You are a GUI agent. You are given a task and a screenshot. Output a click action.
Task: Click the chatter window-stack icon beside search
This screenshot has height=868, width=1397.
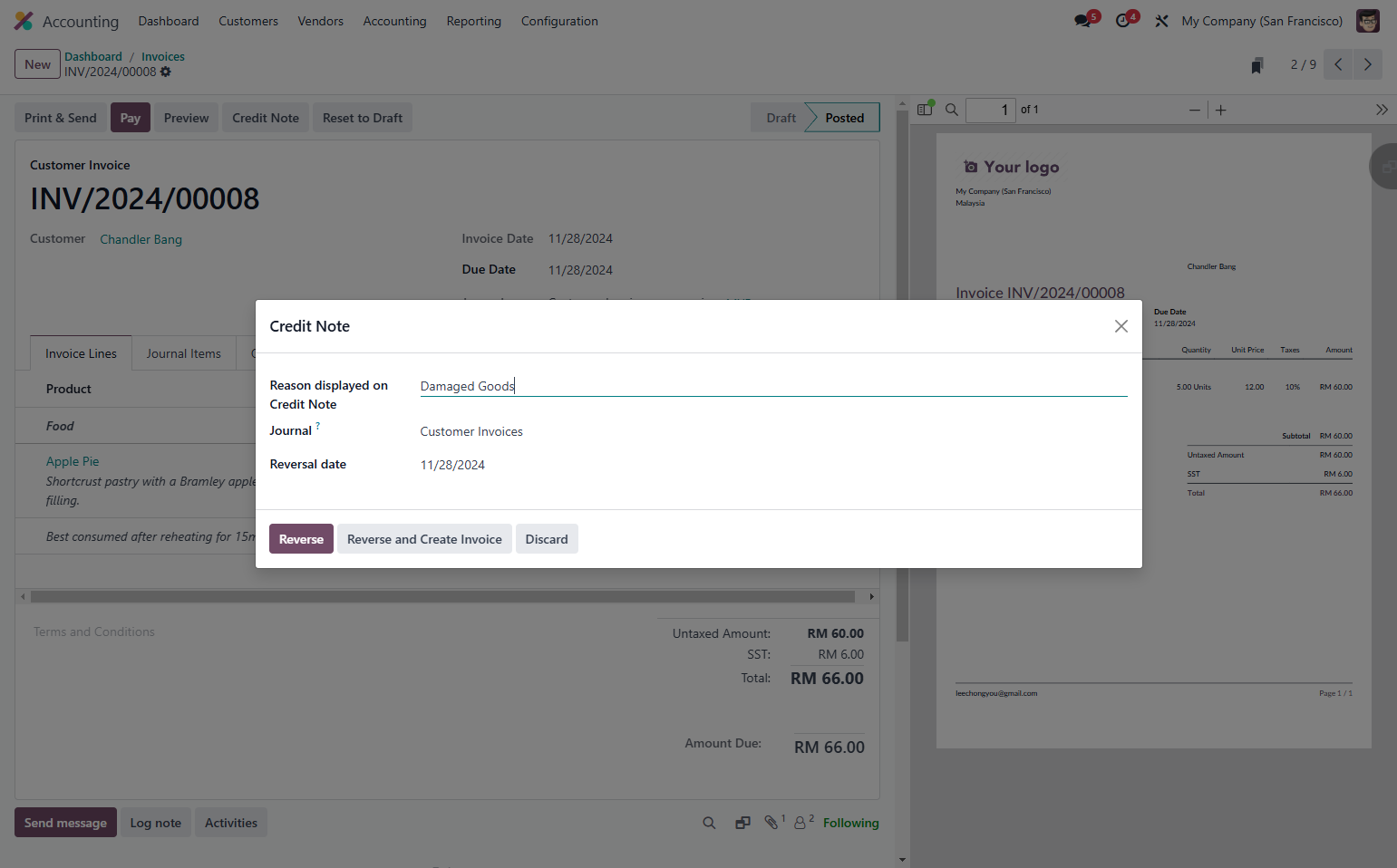pos(742,823)
